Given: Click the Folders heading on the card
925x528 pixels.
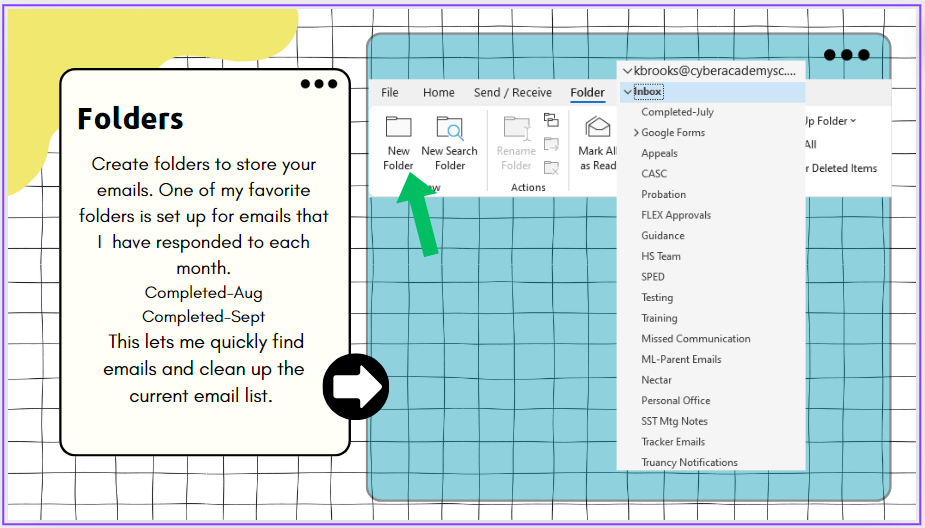Looking at the screenshot, I should pyautogui.click(x=130, y=119).
